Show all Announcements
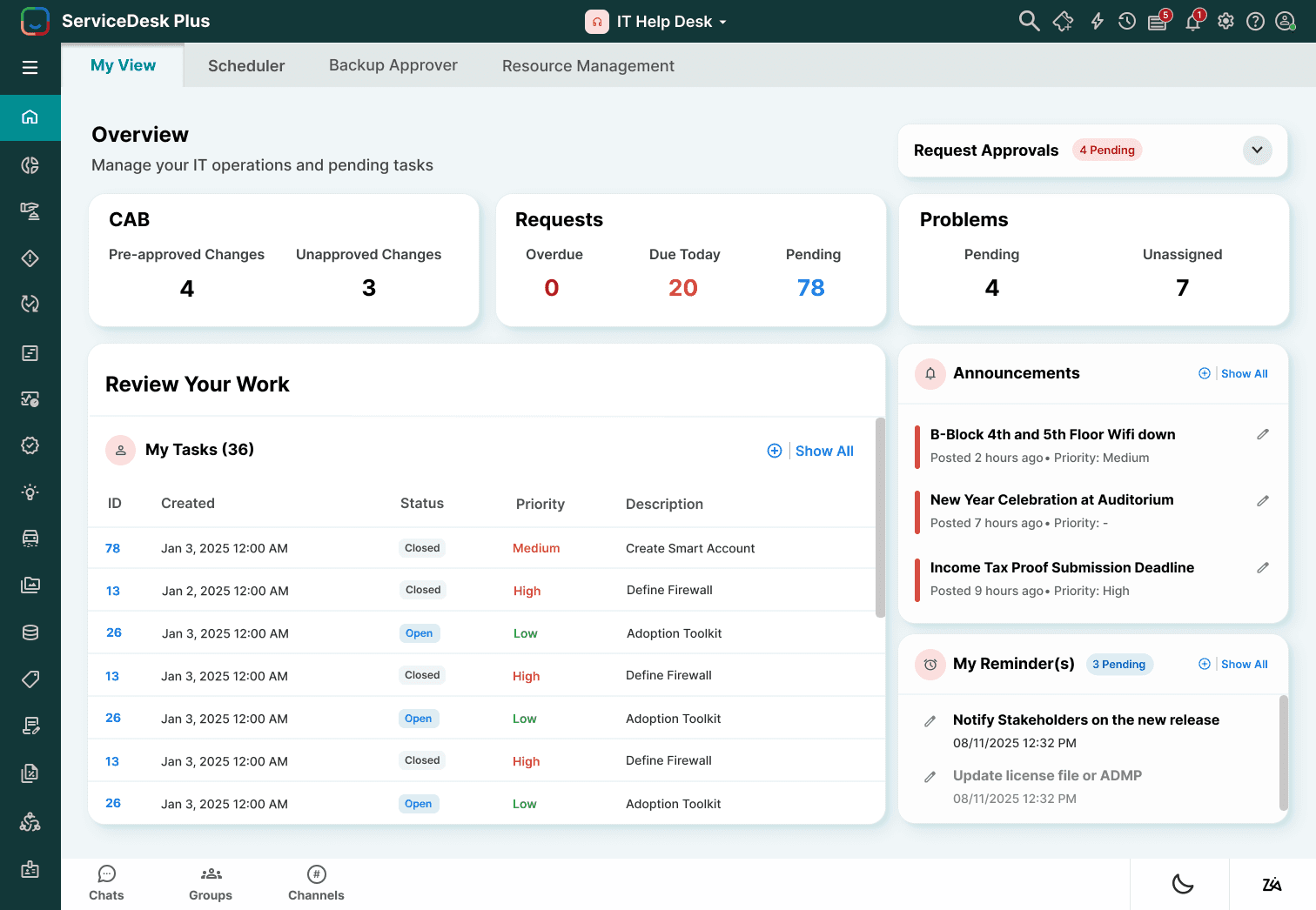 [1244, 373]
